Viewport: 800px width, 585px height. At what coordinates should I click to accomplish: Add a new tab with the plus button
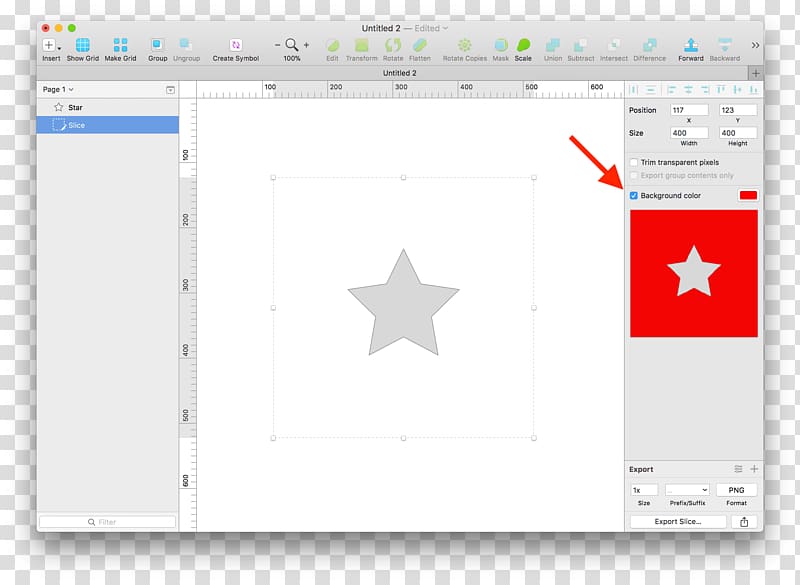tap(756, 73)
